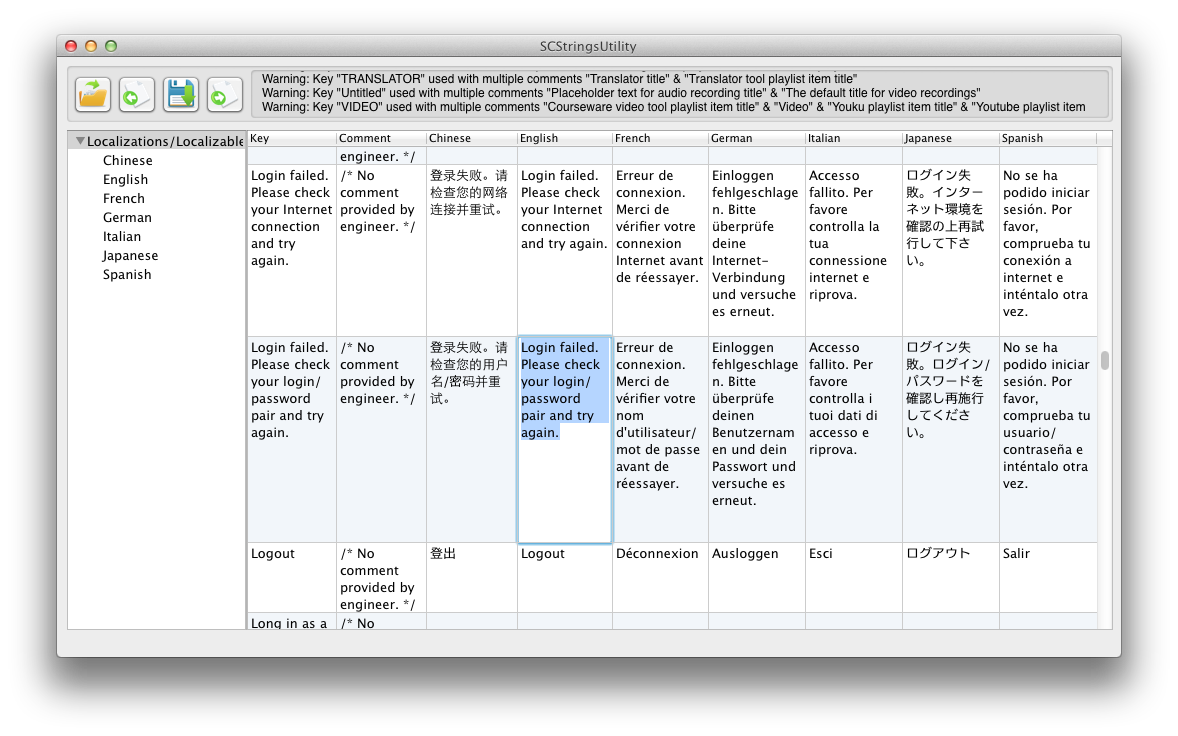Click the TRANSLATOR key warning line

pos(559,79)
